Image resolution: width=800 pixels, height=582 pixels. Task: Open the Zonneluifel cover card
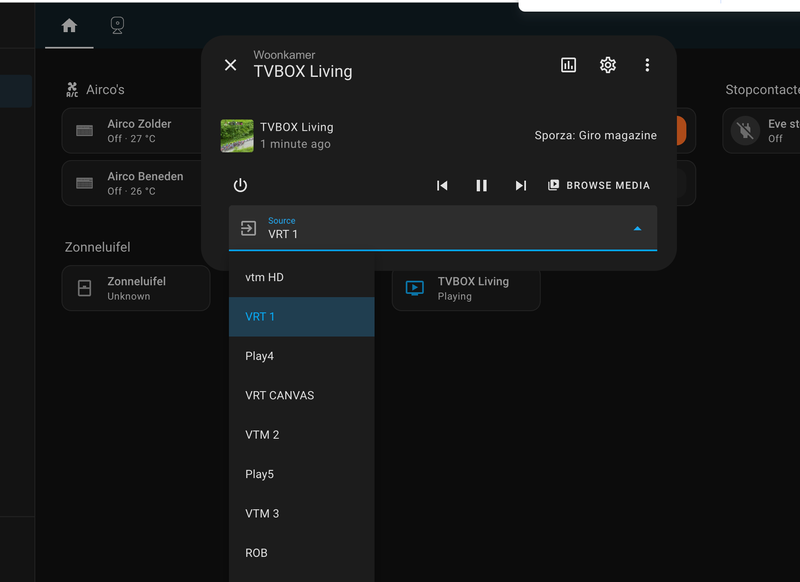pyautogui.click(x=136, y=288)
